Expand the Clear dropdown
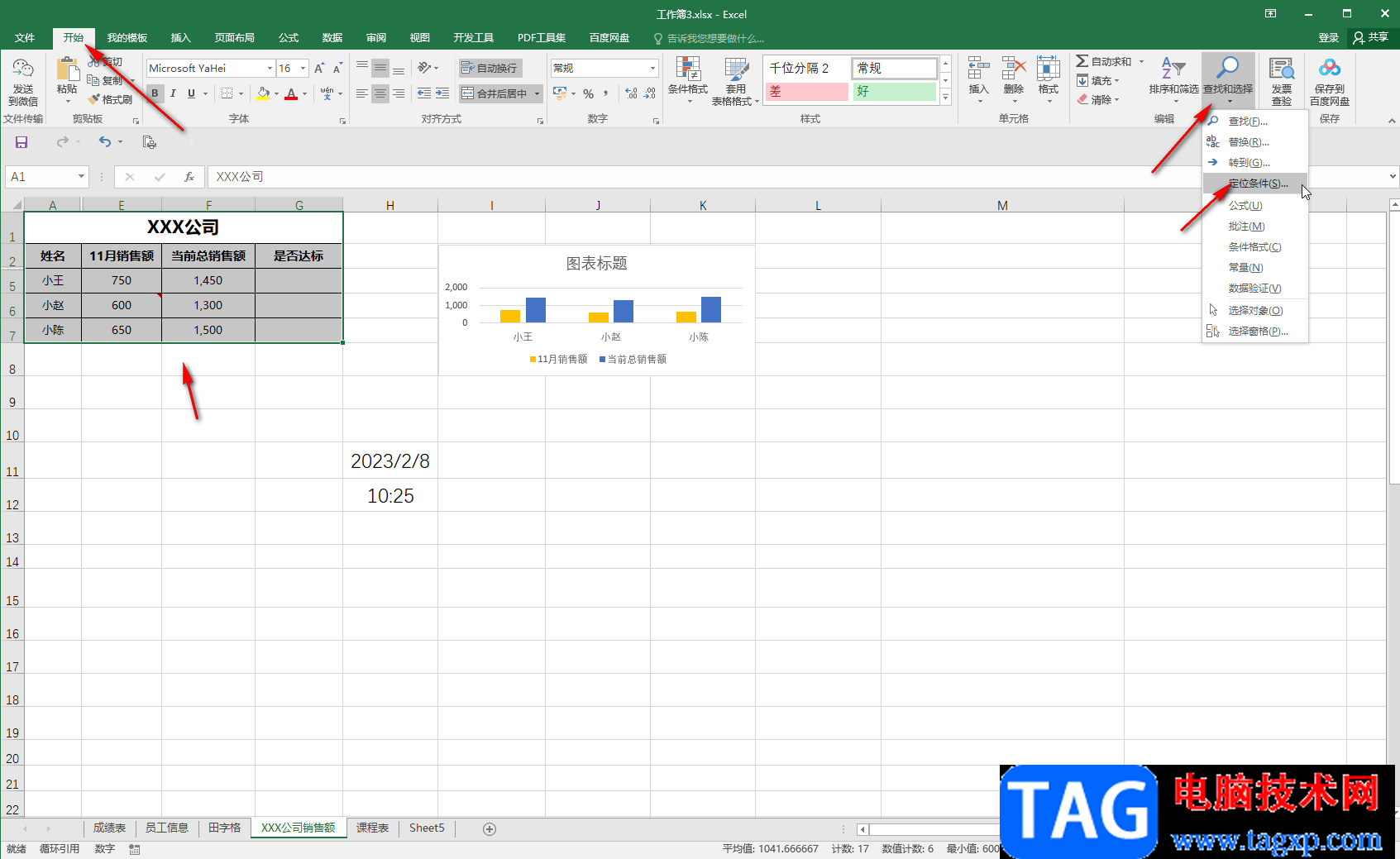 point(1117,100)
